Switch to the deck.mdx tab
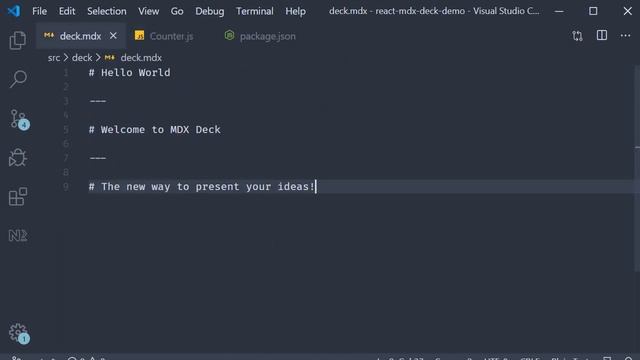640x360 pixels. (x=80, y=36)
